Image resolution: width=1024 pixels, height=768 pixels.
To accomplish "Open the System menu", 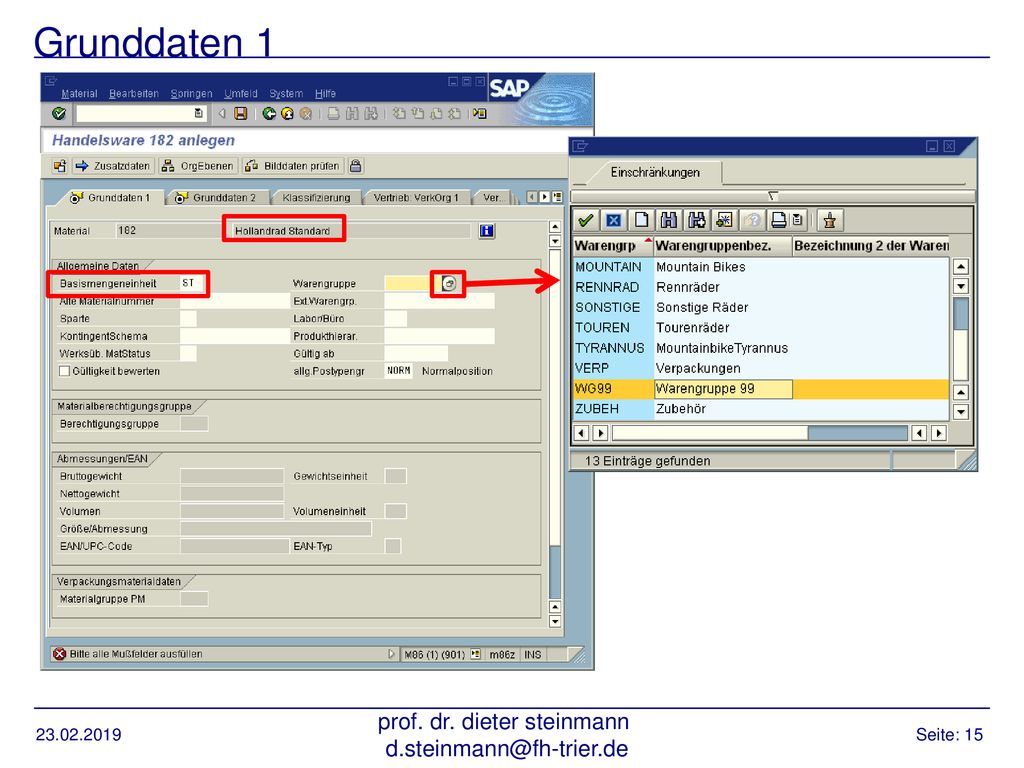I will coord(286,93).
